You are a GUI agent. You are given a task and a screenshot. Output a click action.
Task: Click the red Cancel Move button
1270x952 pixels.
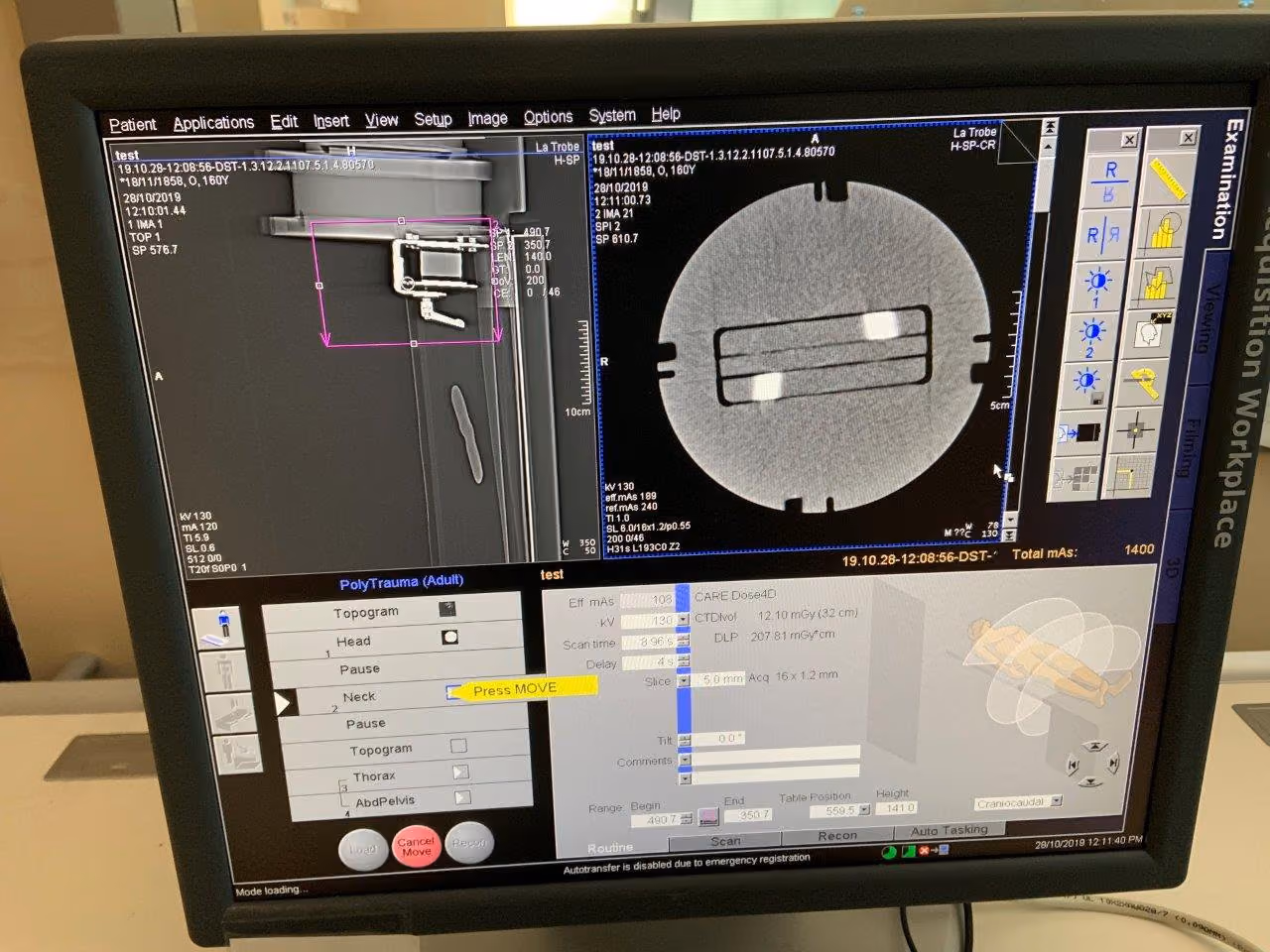tap(416, 846)
